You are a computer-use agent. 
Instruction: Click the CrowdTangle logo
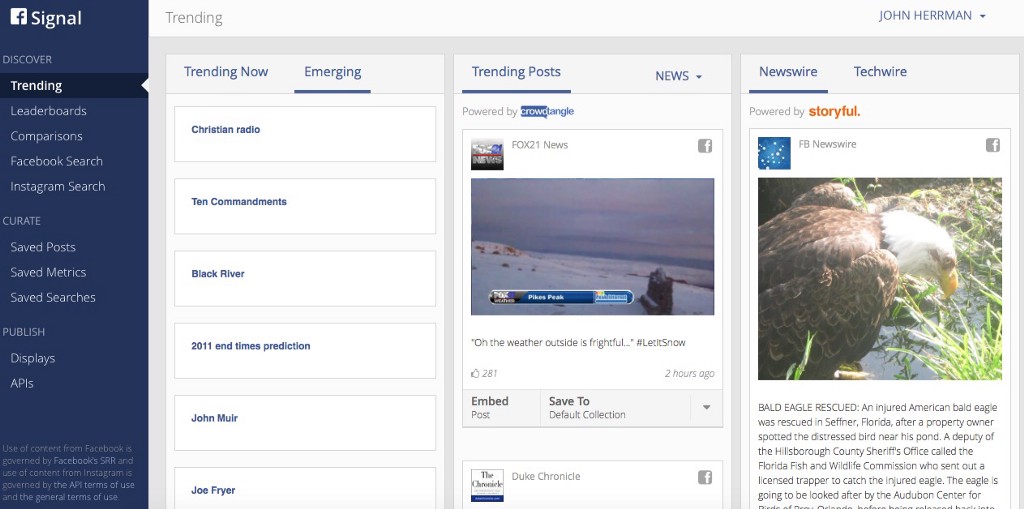(547, 111)
